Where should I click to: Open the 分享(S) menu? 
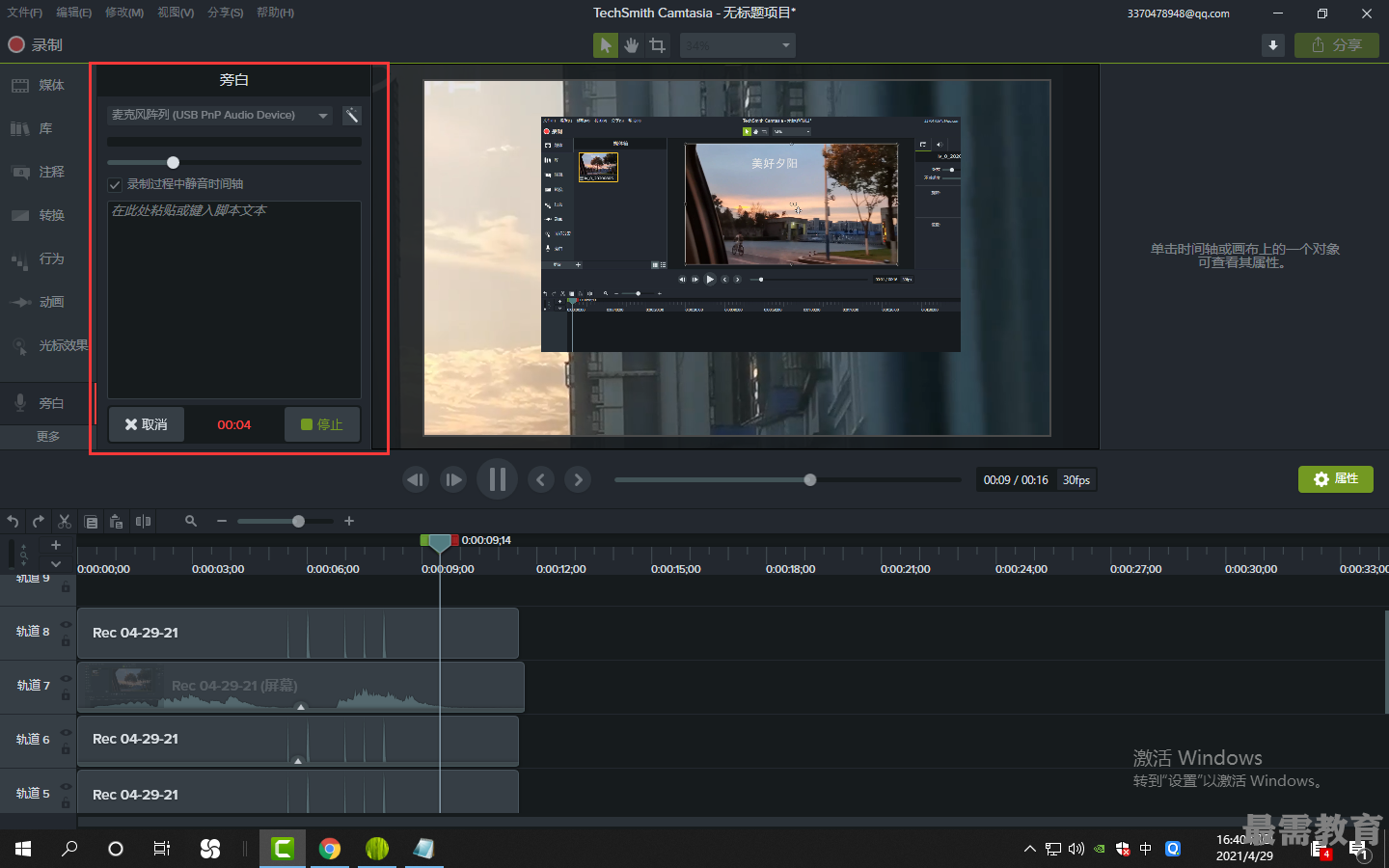(225, 13)
